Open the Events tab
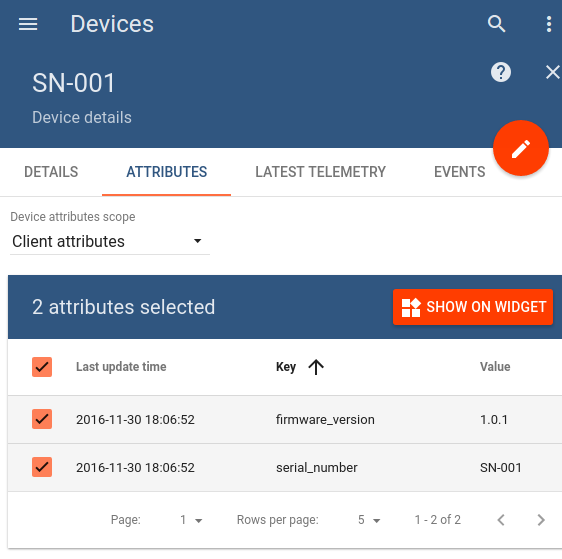This screenshot has height=559, width=562. 459,172
